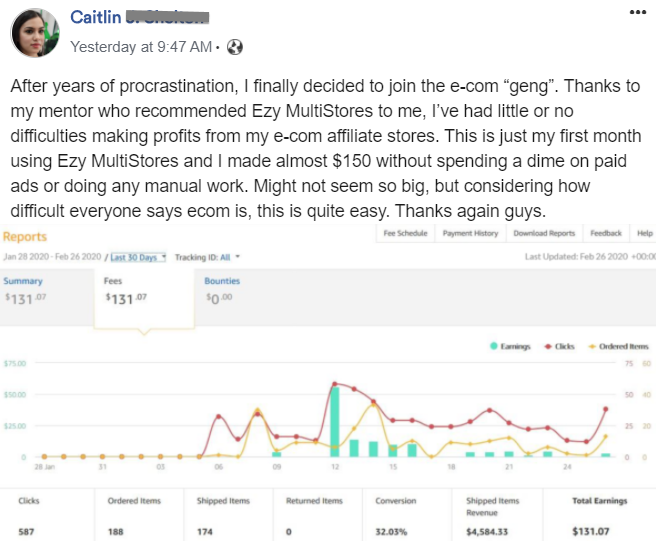
Task: Open the Tracking ID All dropdown
Action: point(206,258)
